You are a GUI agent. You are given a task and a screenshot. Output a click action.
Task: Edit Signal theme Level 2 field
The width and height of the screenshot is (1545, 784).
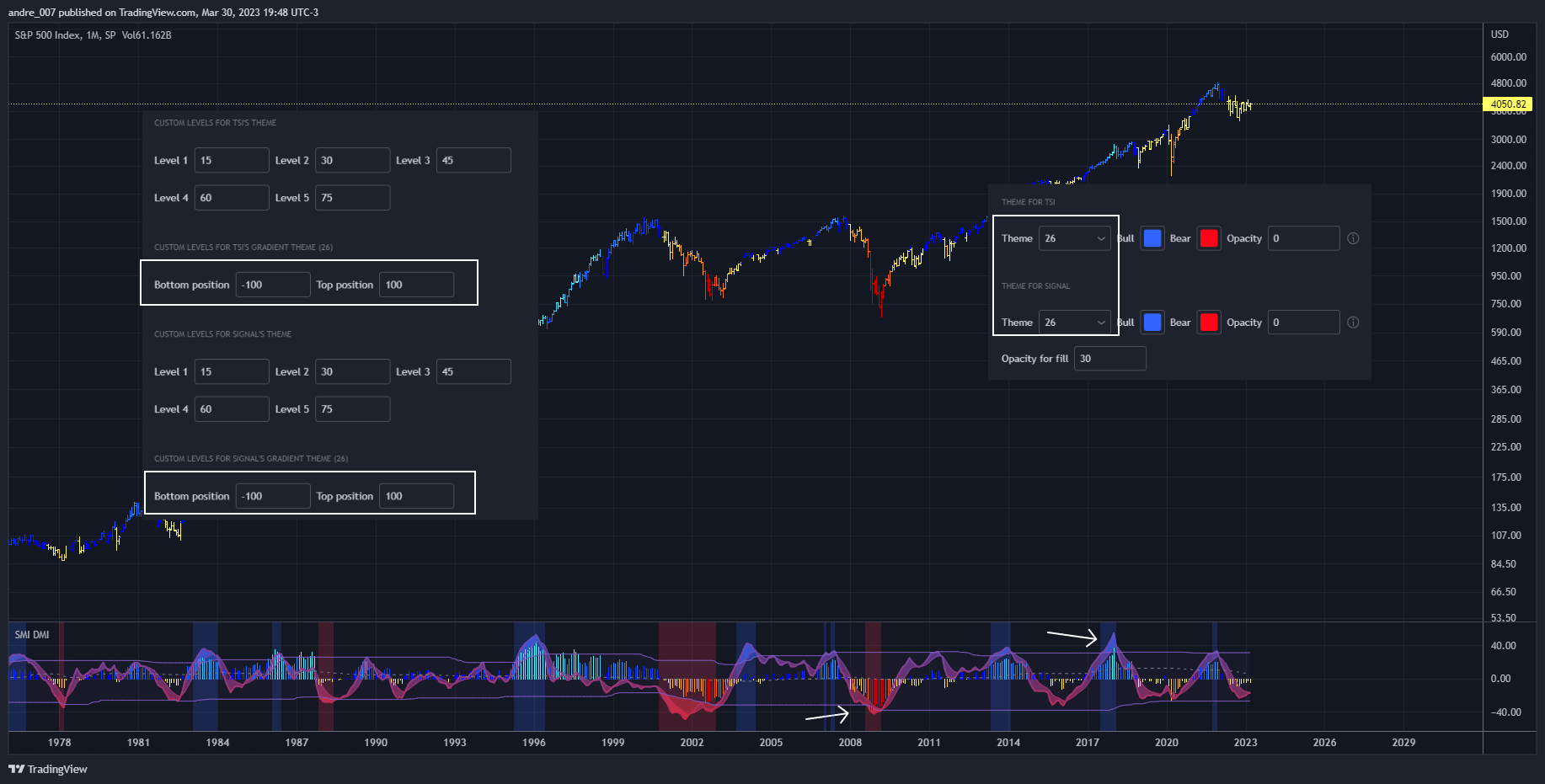point(353,371)
